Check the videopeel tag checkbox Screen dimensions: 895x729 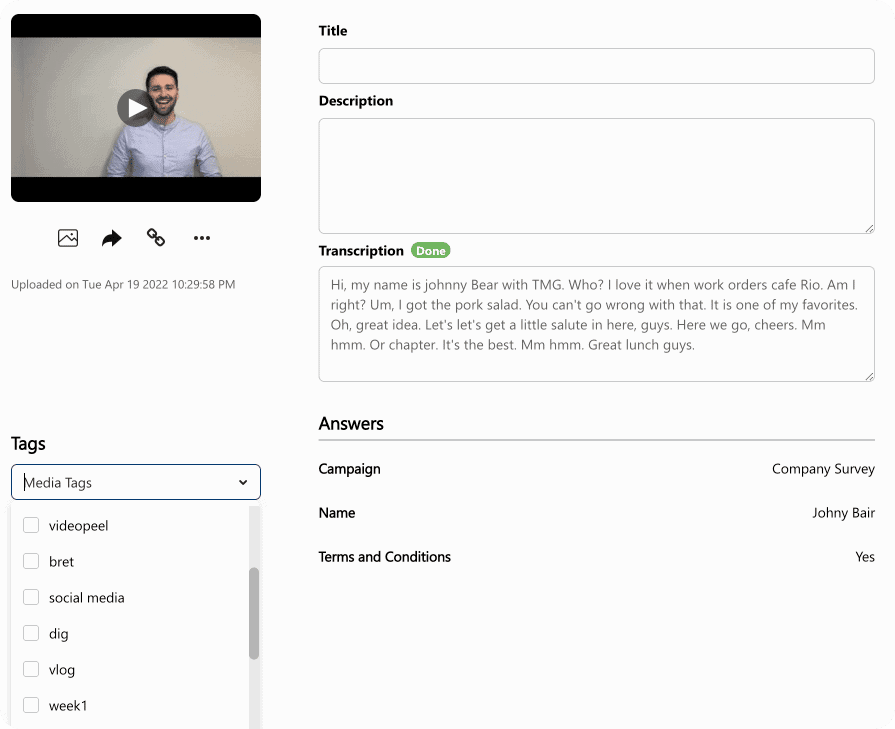point(31,525)
